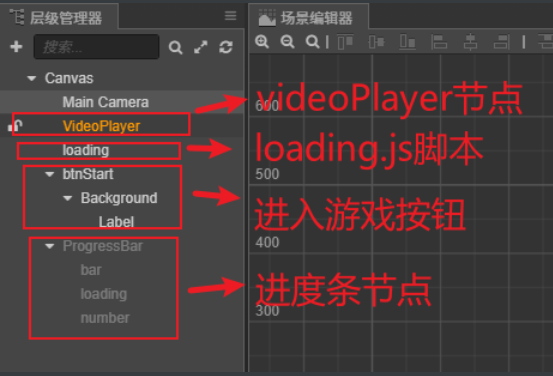This screenshot has height=376, width=553.
Task: Click the align right edges tool
Action: [502, 42]
